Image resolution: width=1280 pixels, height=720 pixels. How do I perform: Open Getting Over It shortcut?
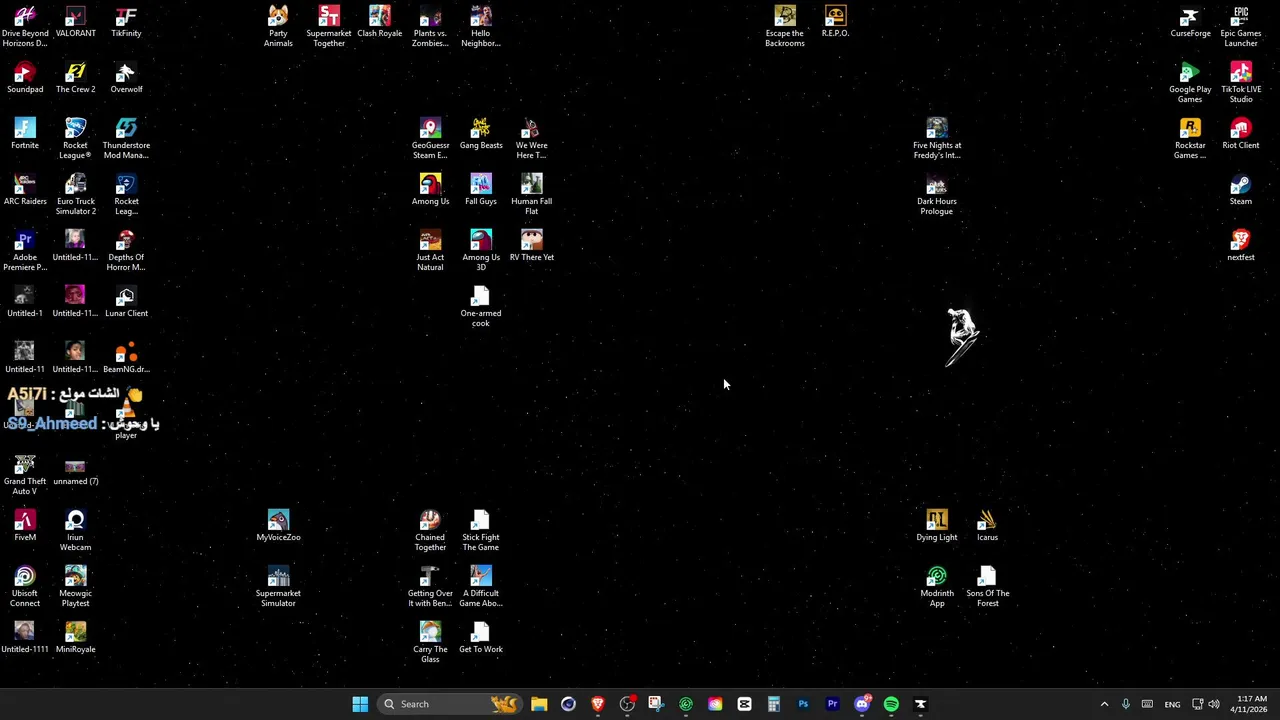[x=430, y=587]
